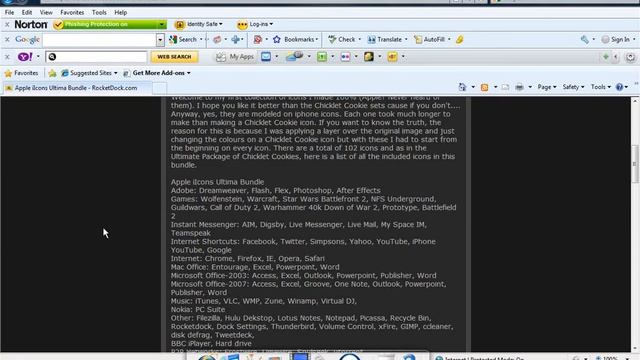Click Add to Favorites Bar star icon
640x360 pixels.
click(52, 73)
